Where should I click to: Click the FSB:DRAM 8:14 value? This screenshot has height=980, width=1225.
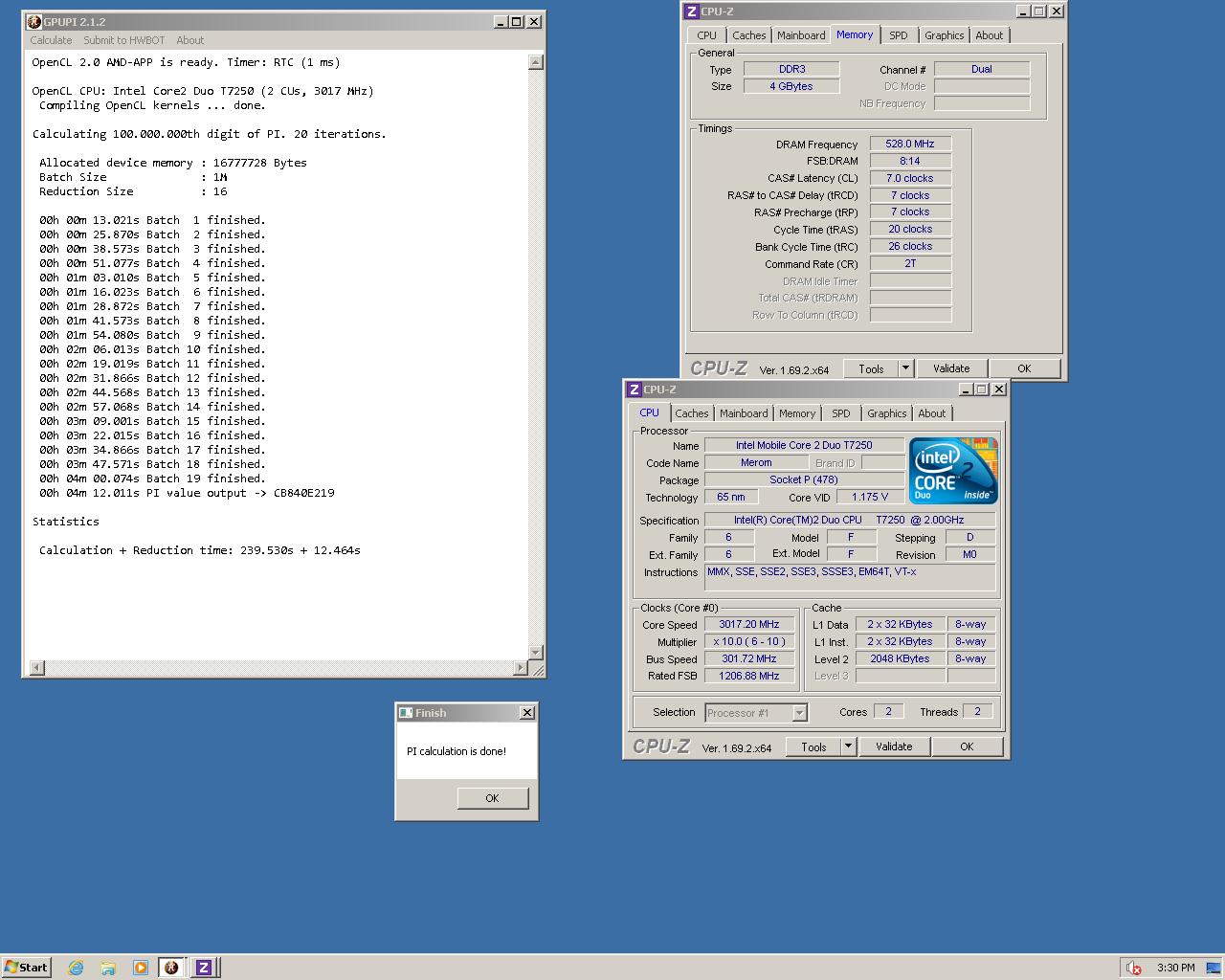pos(910,161)
